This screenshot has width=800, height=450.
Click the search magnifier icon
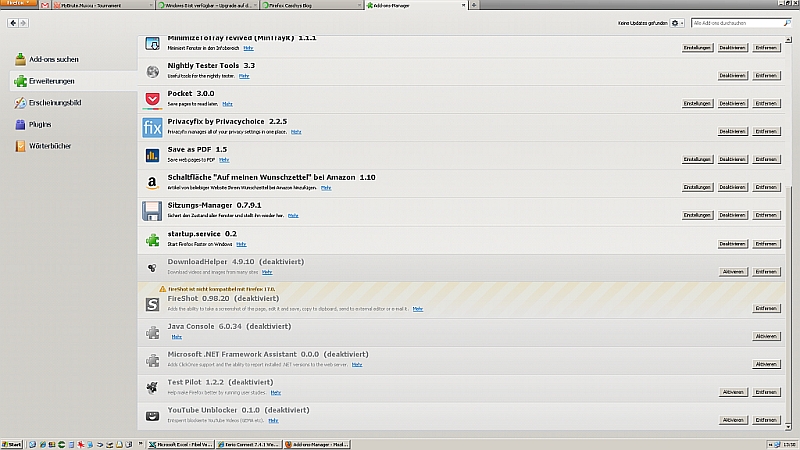[787, 23]
